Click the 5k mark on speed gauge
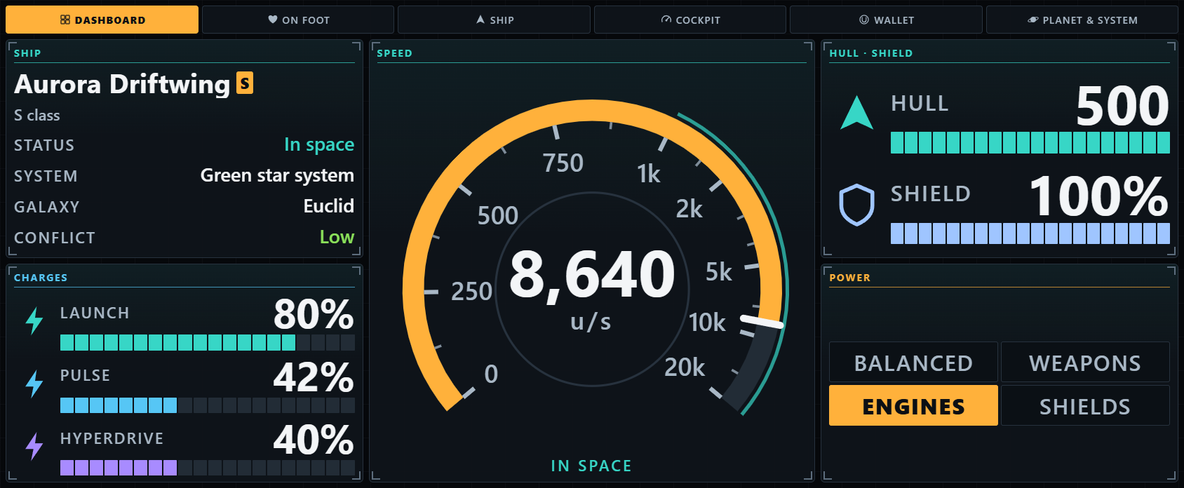The image size is (1184, 488). [x=718, y=271]
